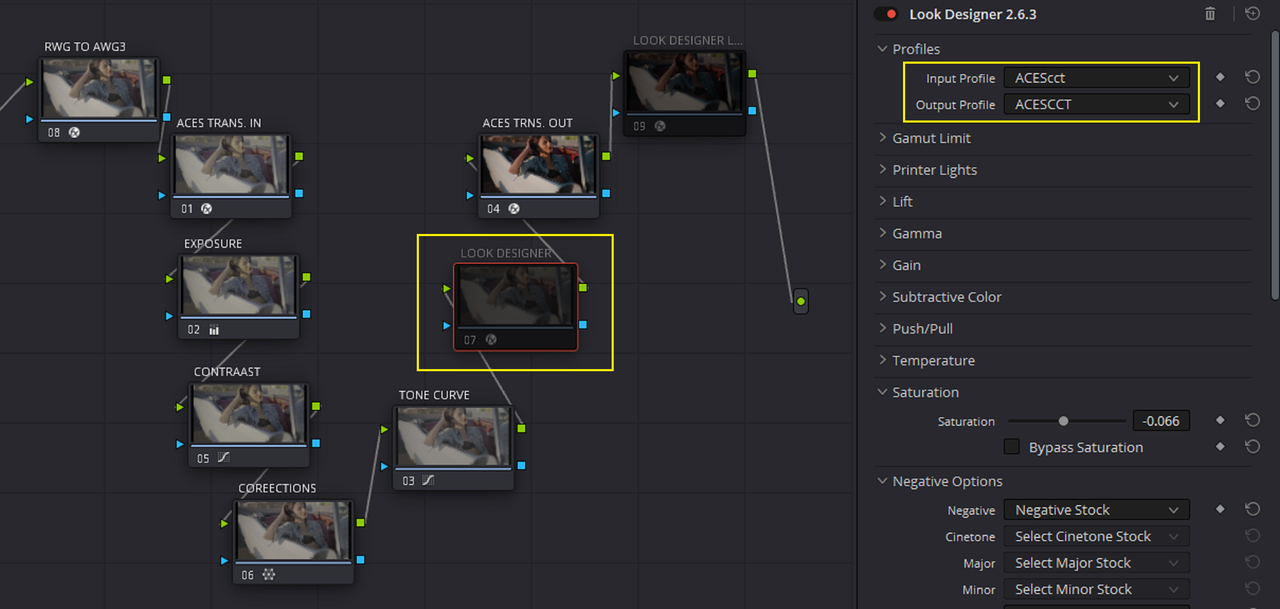Expand the Lift section
Screen dimensions: 1280x609
pyautogui.click(x=883, y=201)
